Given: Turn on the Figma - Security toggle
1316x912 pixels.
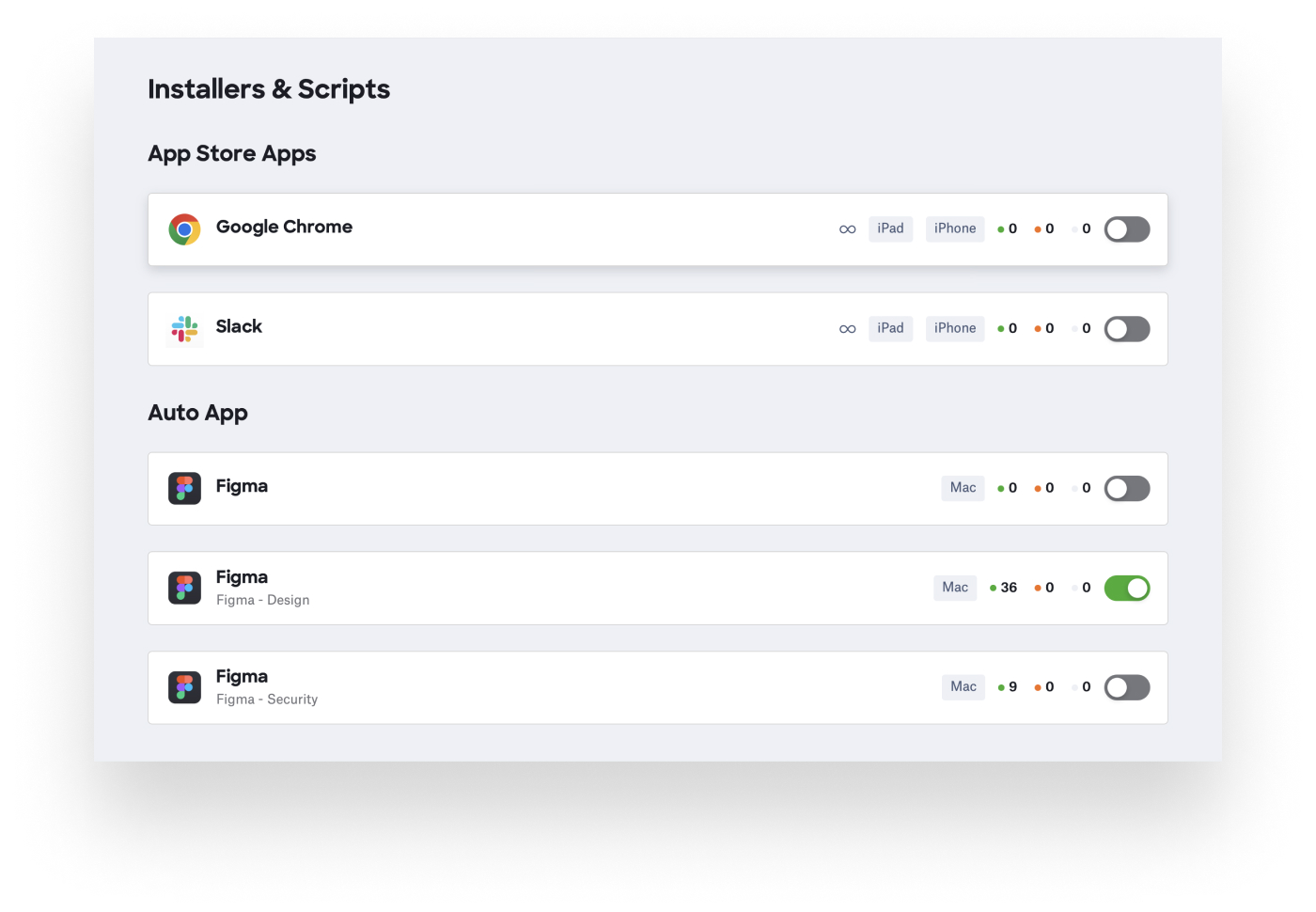Looking at the screenshot, I should pos(1126,688).
